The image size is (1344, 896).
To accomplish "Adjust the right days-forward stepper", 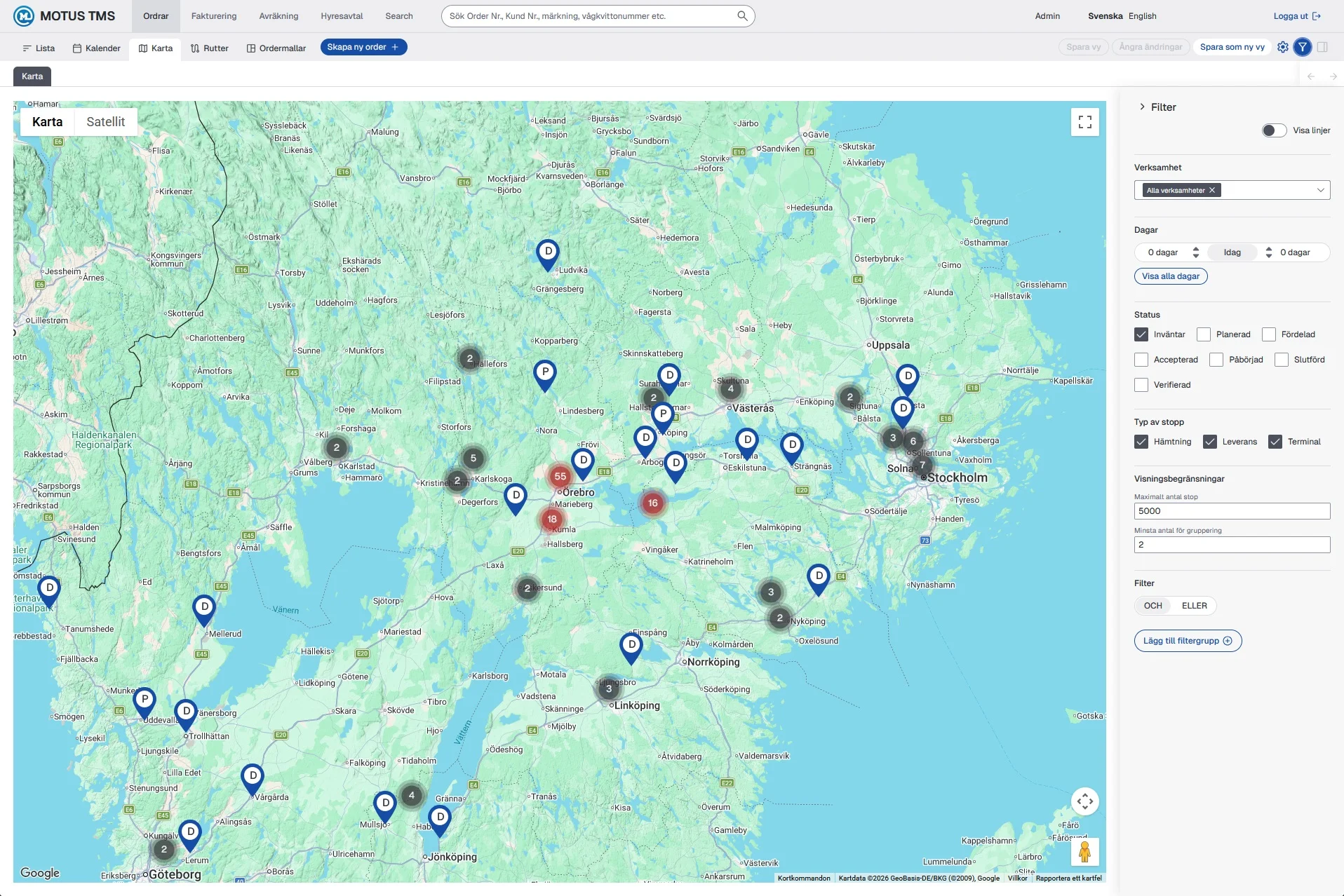I will coord(1269,252).
